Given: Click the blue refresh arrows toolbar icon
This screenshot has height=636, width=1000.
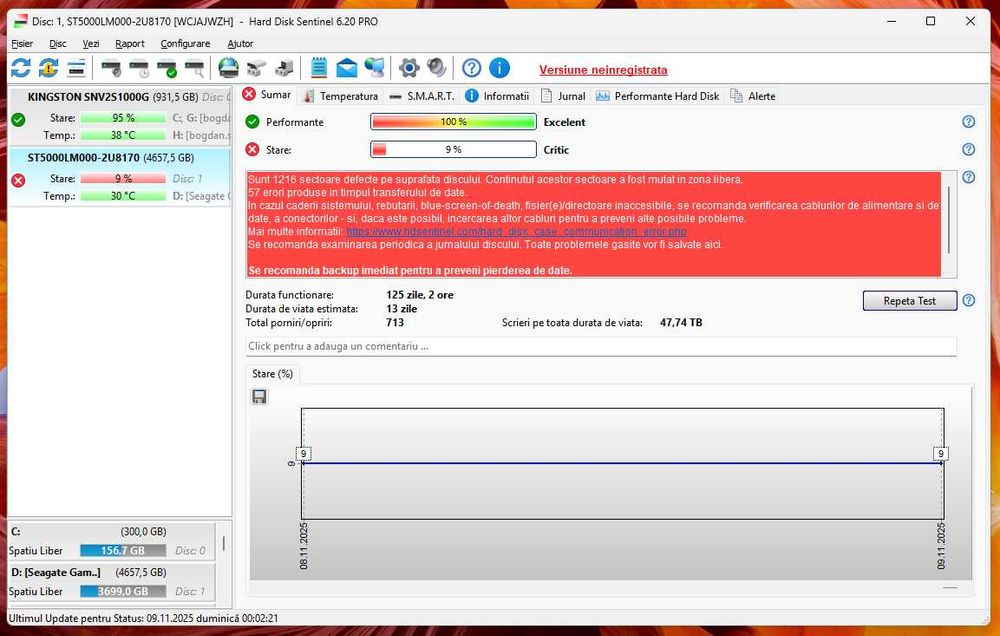Looking at the screenshot, I should pos(20,68).
